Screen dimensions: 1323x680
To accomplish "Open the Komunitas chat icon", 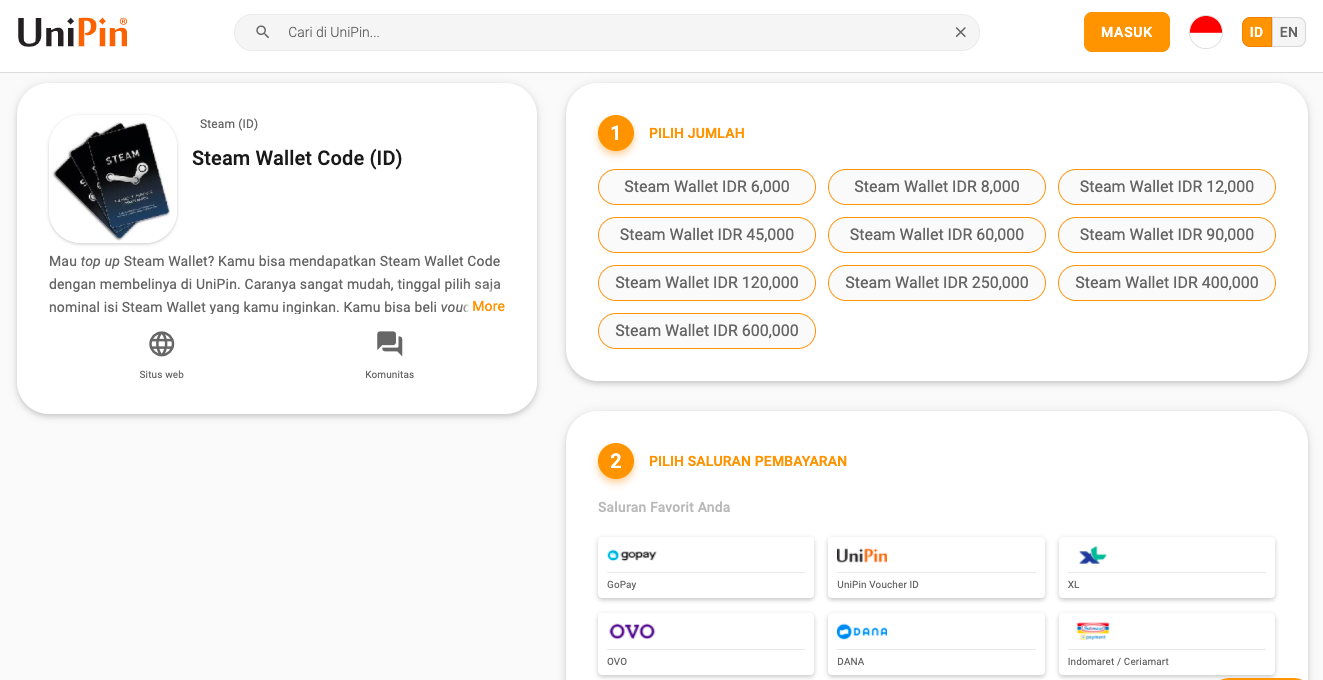I will pyautogui.click(x=389, y=344).
